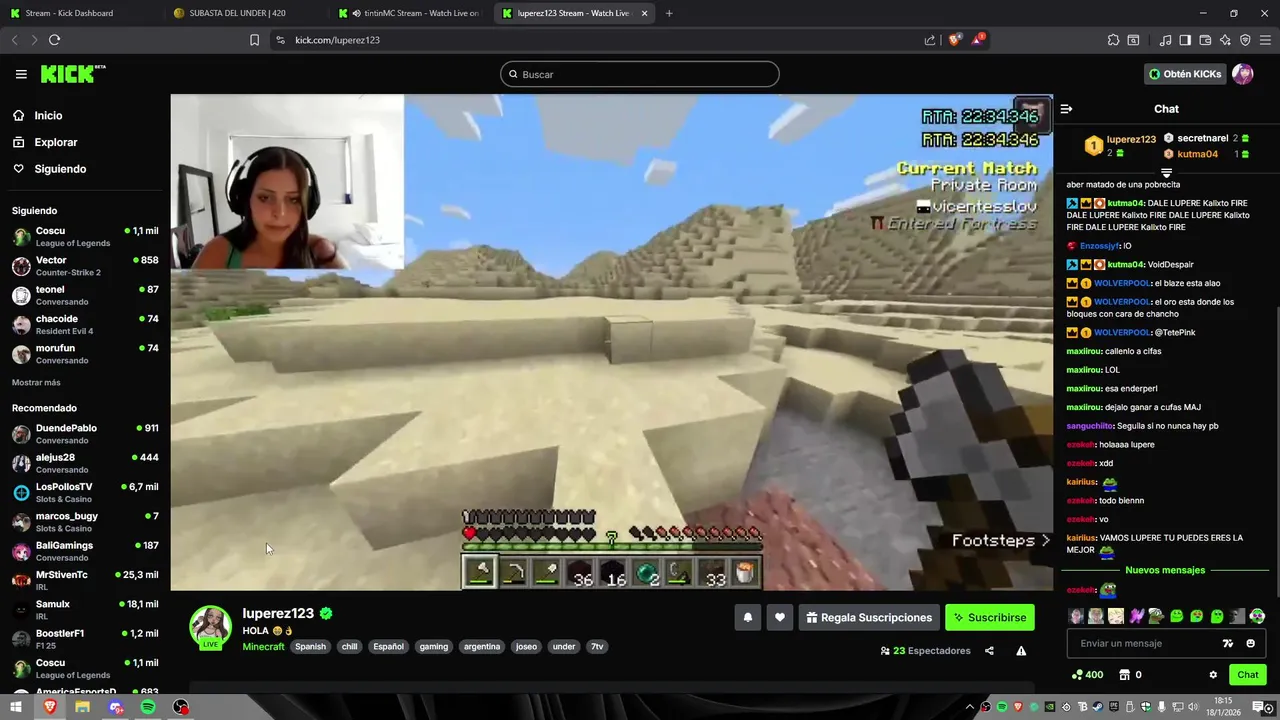1280x720 pixels.
Task: Click the Kick shop icon
Action: pyautogui.click(x=1125, y=675)
